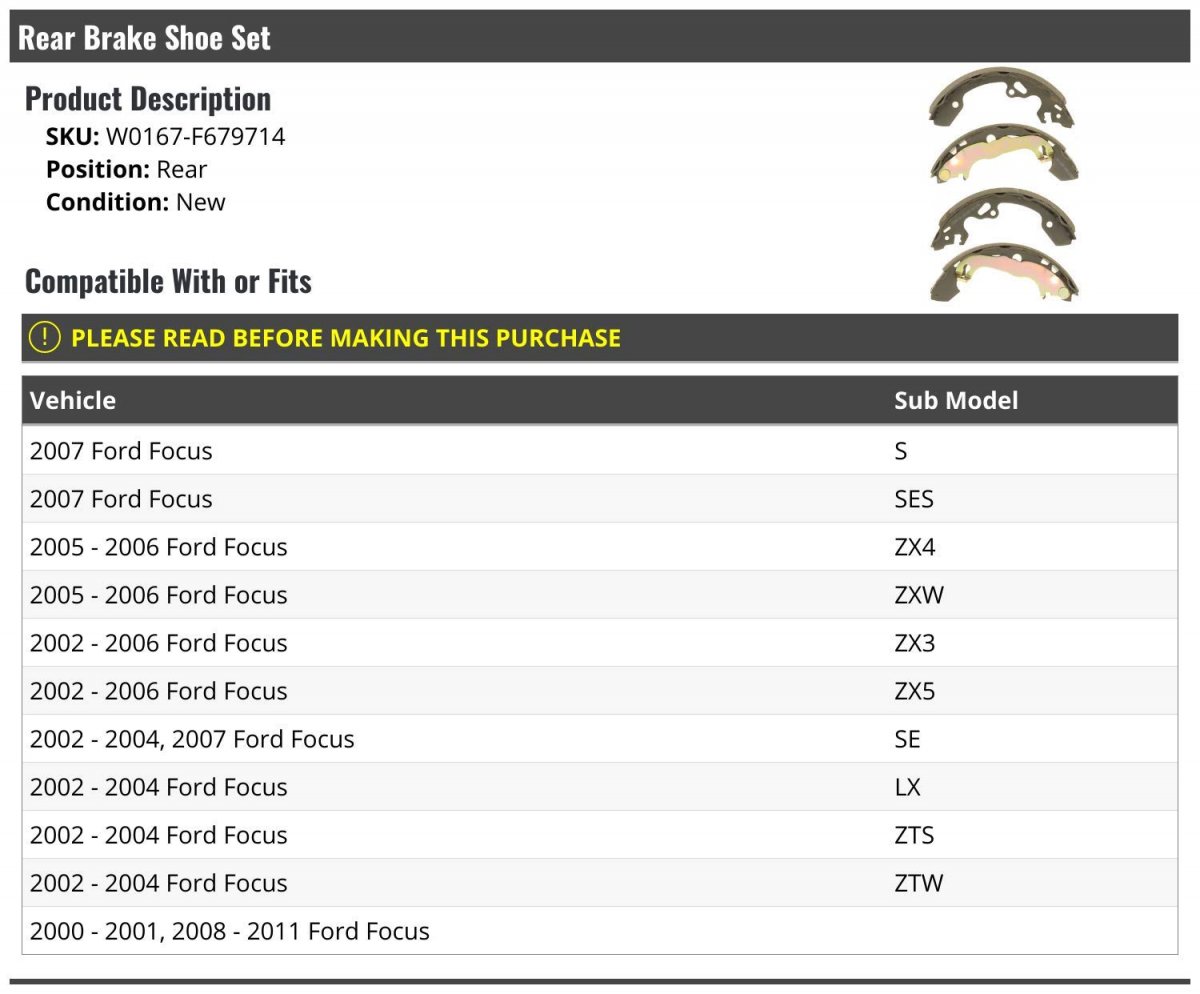
Task: Click the LX sub model cell
Action: (x=907, y=787)
